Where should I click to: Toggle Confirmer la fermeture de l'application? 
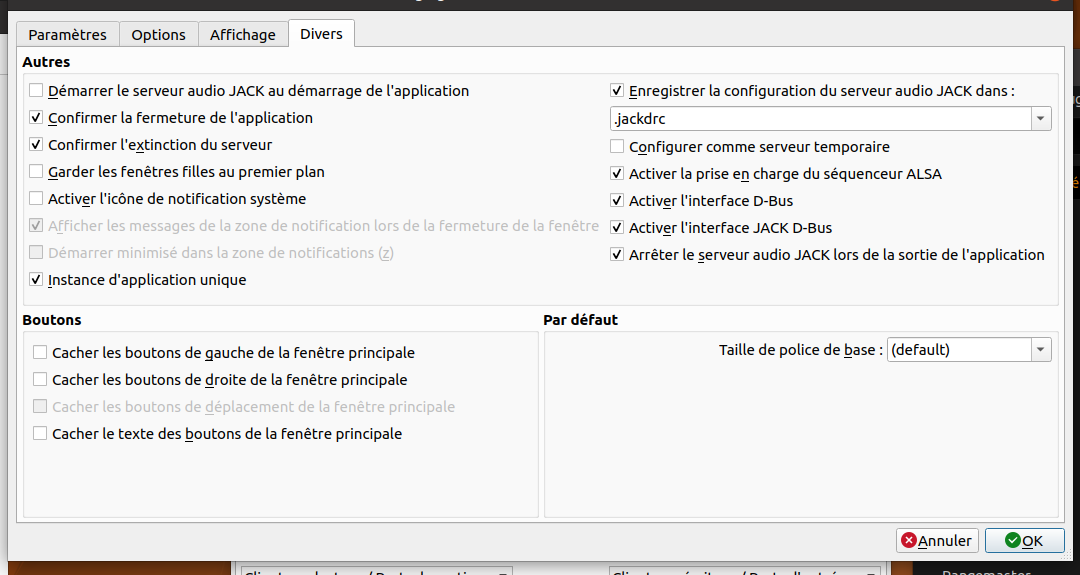coord(37,118)
